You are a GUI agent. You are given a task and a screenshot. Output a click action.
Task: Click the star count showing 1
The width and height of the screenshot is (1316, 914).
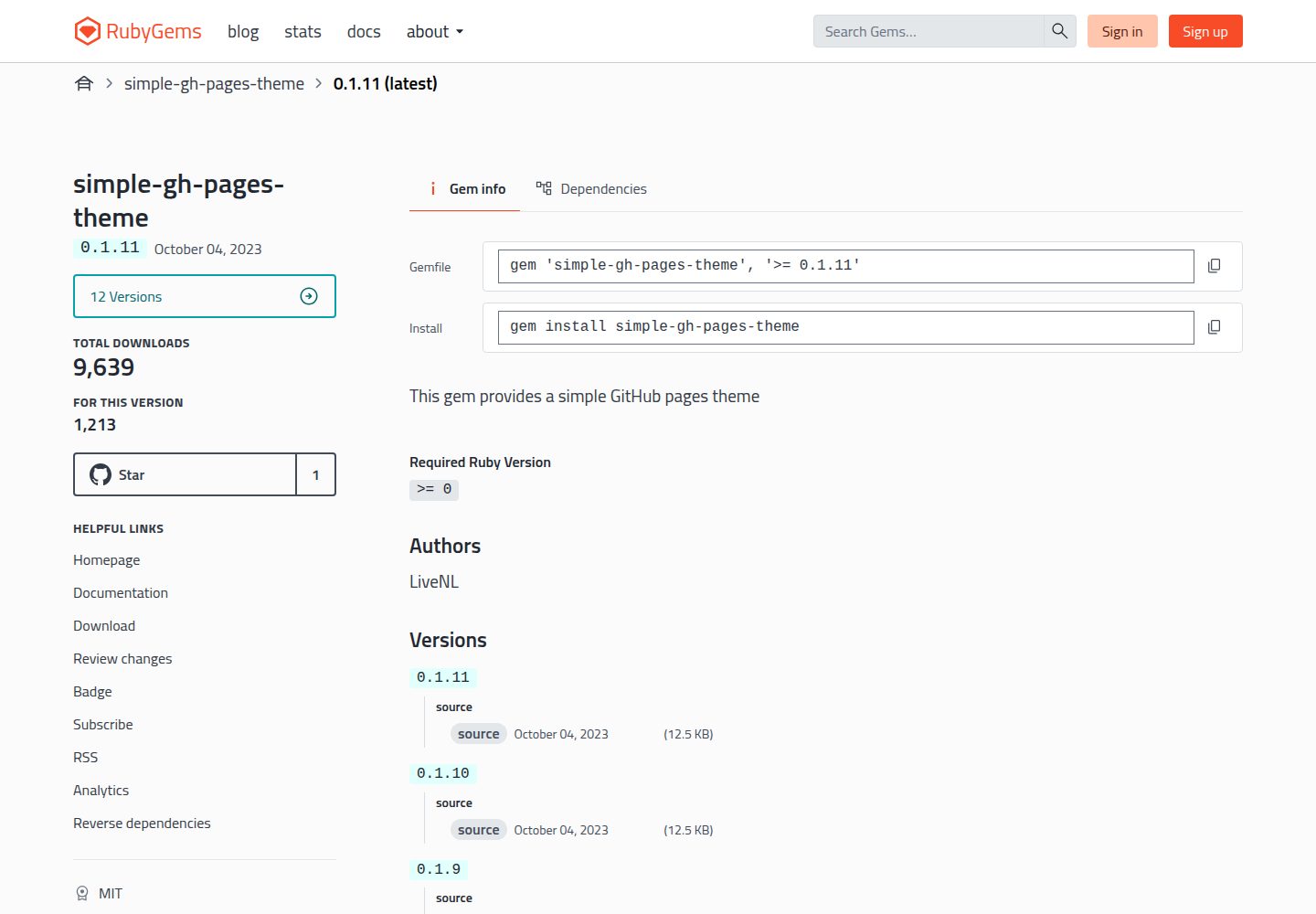[316, 474]
